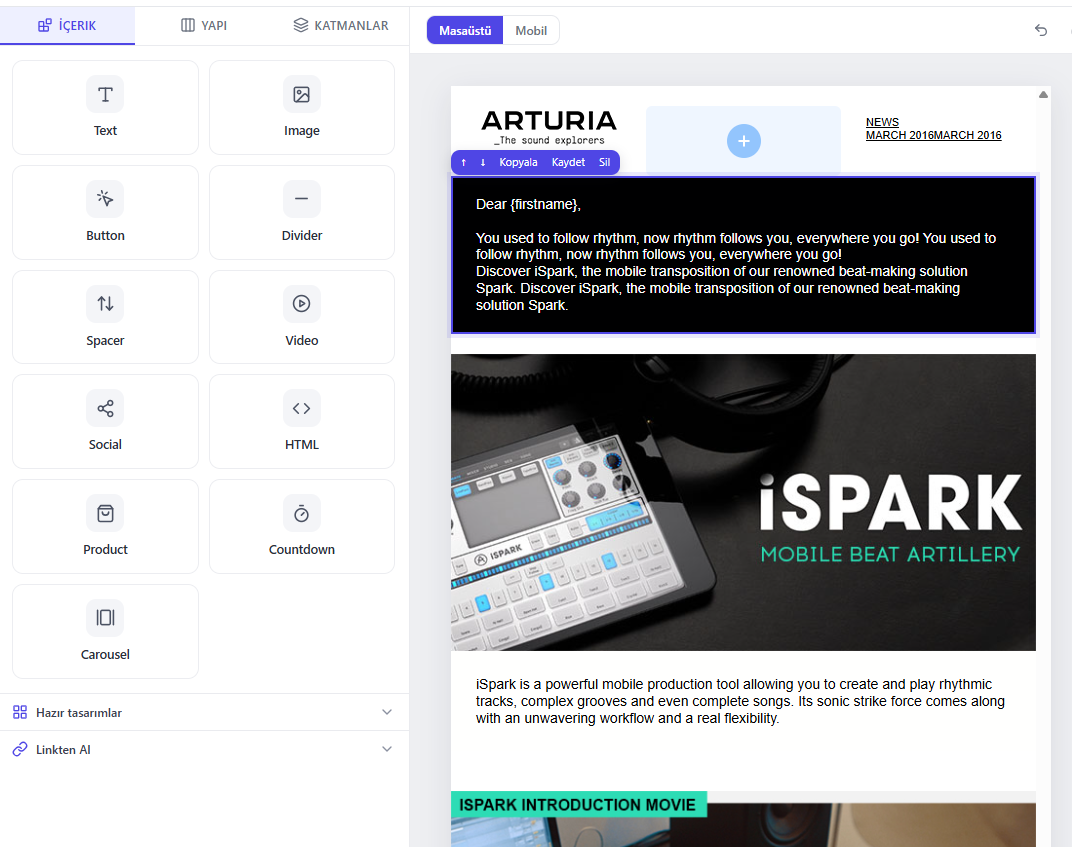Viewport: 1072px width, 847px height.
Task: Add a Video block
Action: (x=302, y=317)
